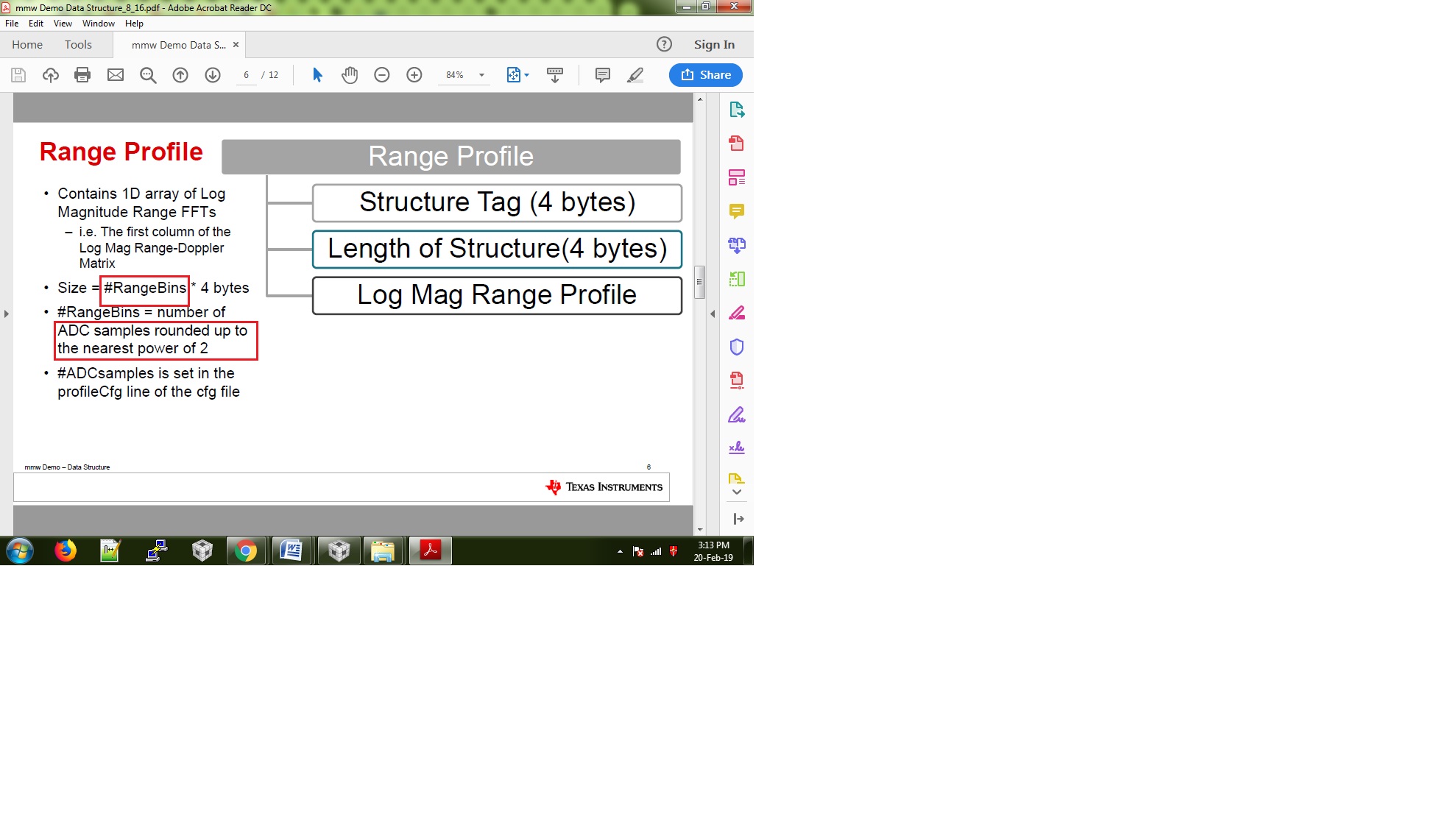This screenshot has height=814, width=1456.
Task: Open the Add comment tool in toolbar
Action: (602, 75)
